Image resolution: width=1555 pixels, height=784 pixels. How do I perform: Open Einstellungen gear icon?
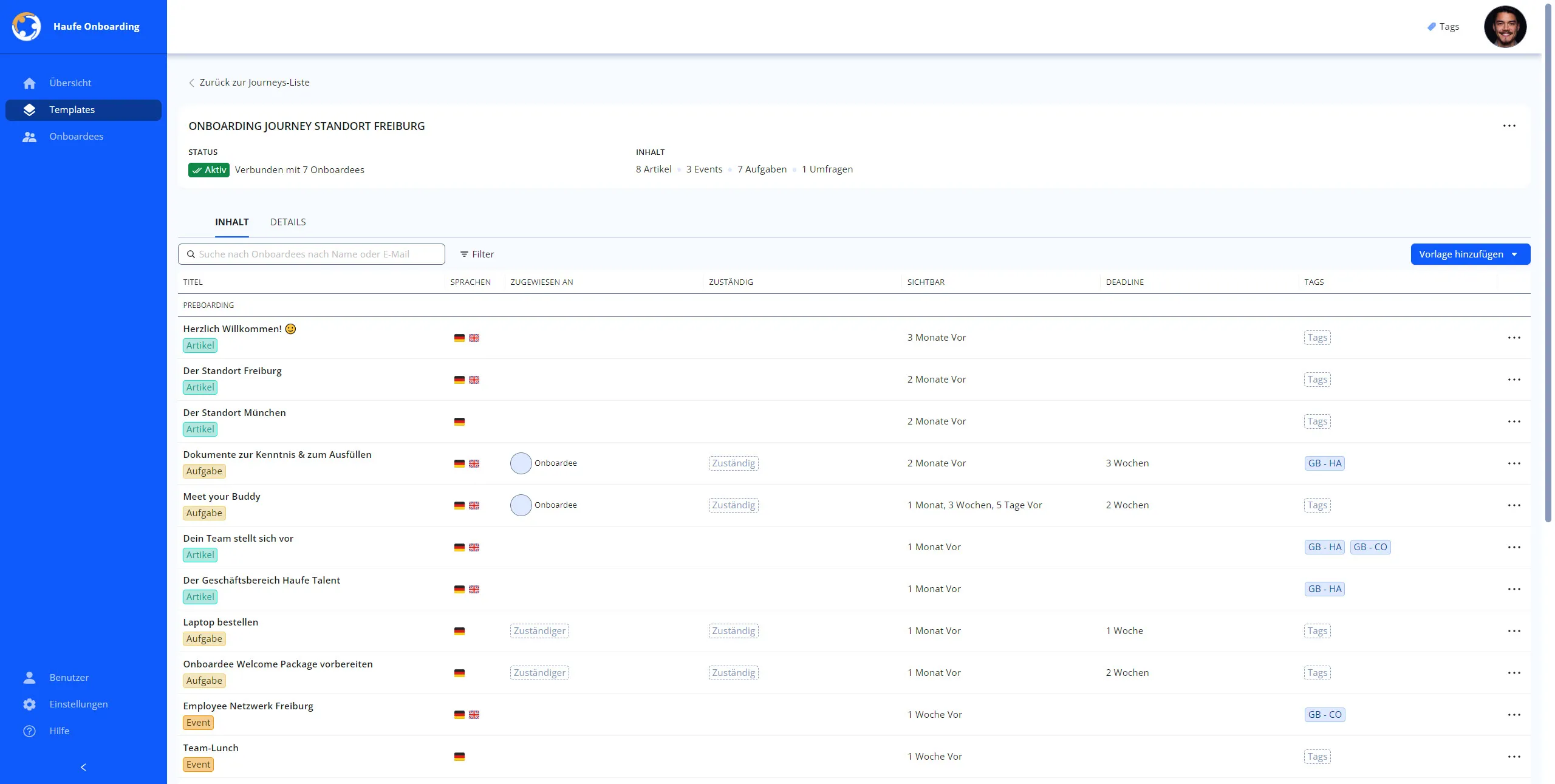(29, 704)
